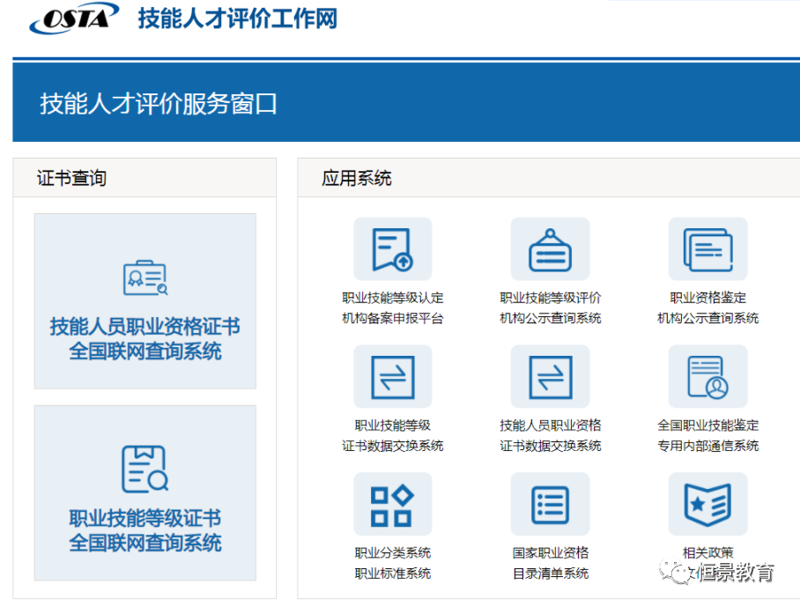Click 技能人员职业资格证书数据交换系统 exchange icon
Image resolution: width=800 pixels, height=607 pixels.
point(550,376)
